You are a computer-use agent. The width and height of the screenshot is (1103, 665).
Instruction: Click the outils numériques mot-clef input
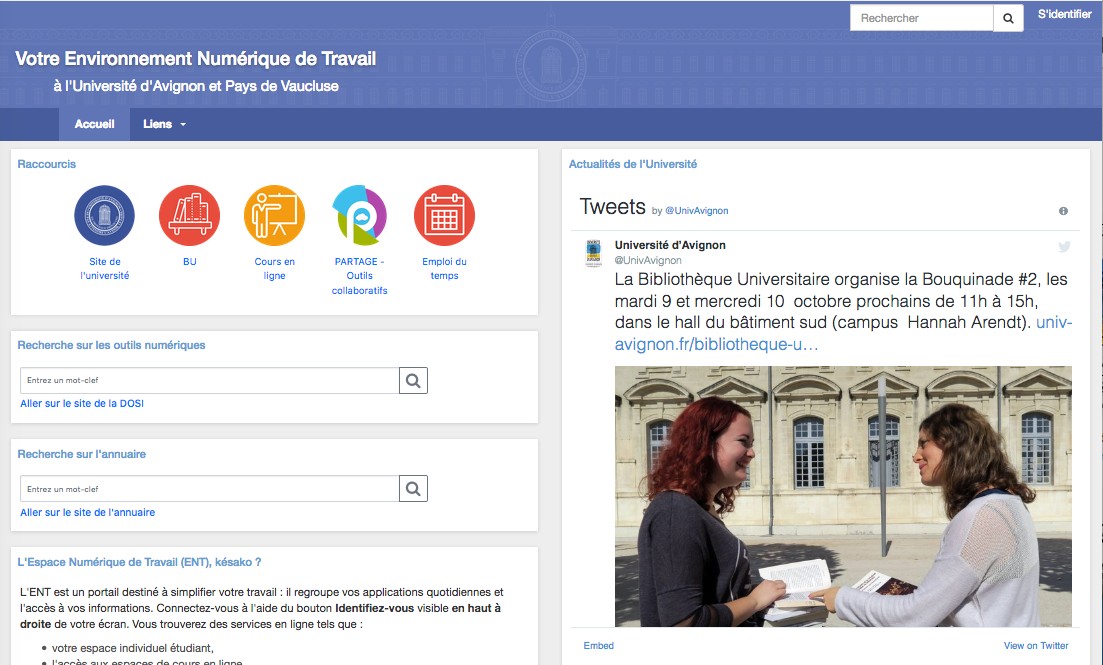pyautogui.click(x=210, y=380)
